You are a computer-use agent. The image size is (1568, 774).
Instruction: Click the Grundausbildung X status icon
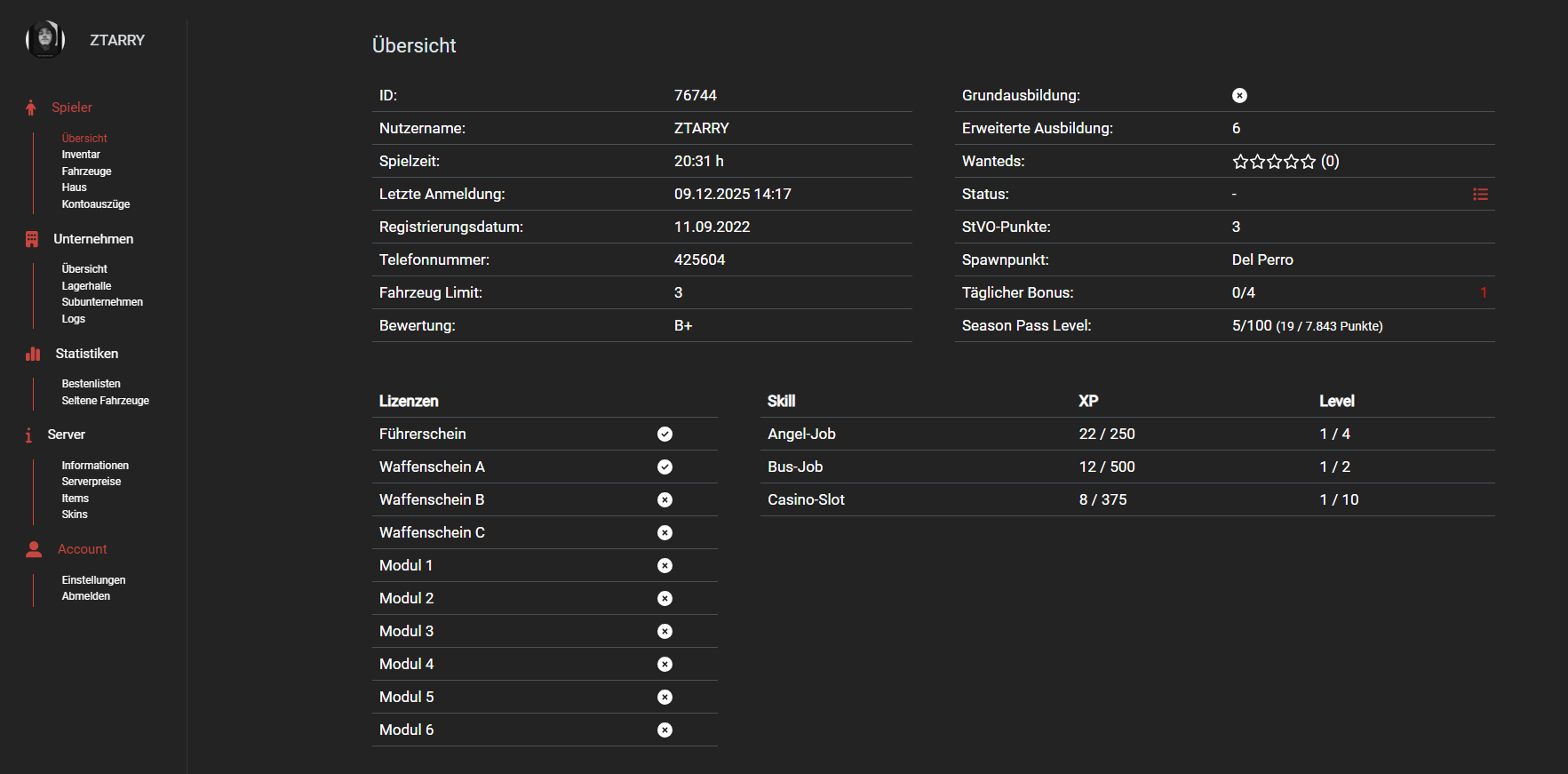pos(1239,95)
